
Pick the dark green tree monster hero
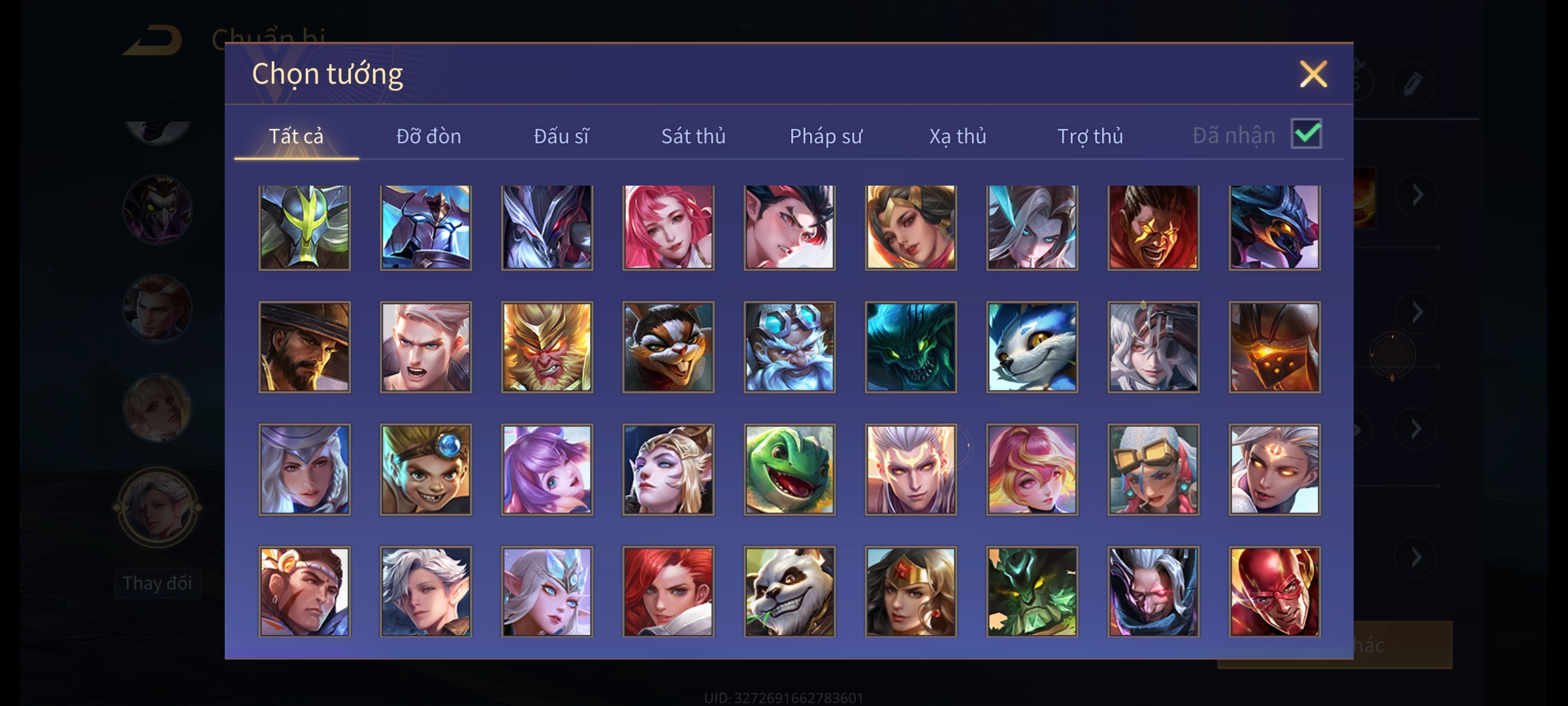coord(1032,592)
